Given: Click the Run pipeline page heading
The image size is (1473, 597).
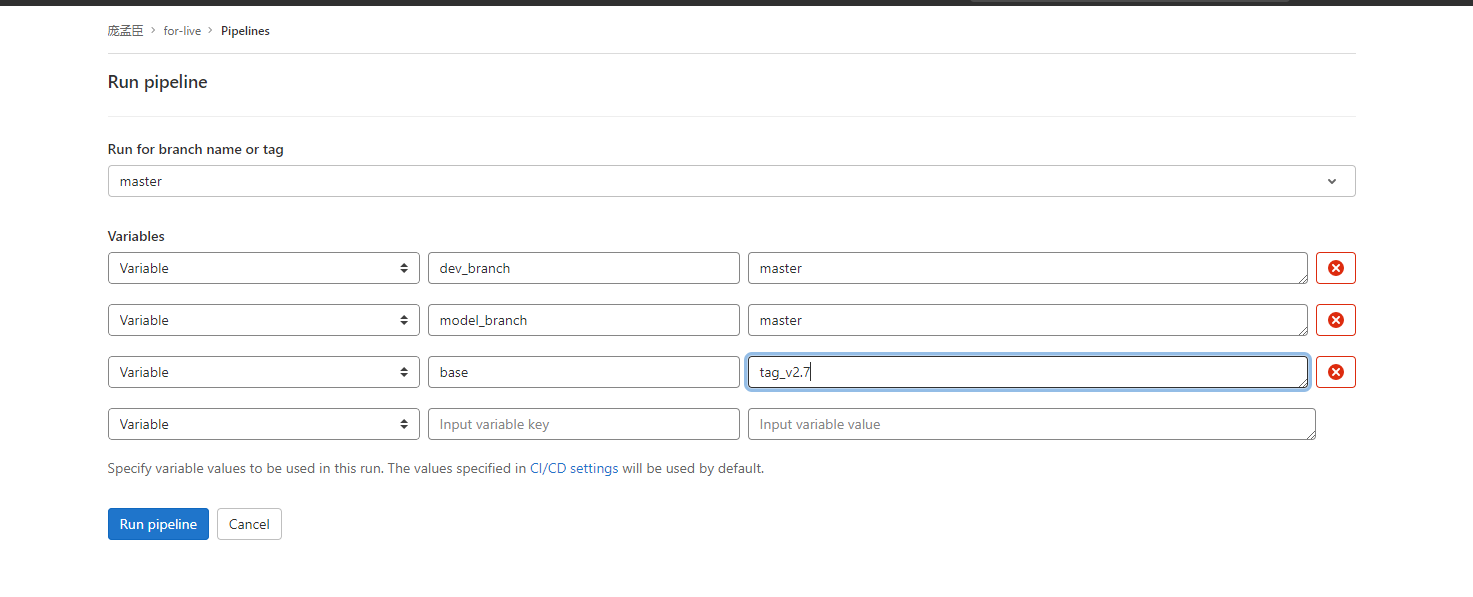Looking at the screenshot, I should [x=157, y=82].
